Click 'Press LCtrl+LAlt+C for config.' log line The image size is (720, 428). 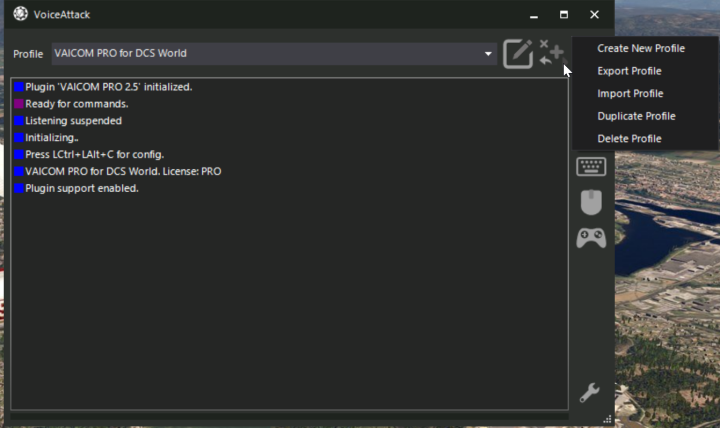(x=94, y=154)
